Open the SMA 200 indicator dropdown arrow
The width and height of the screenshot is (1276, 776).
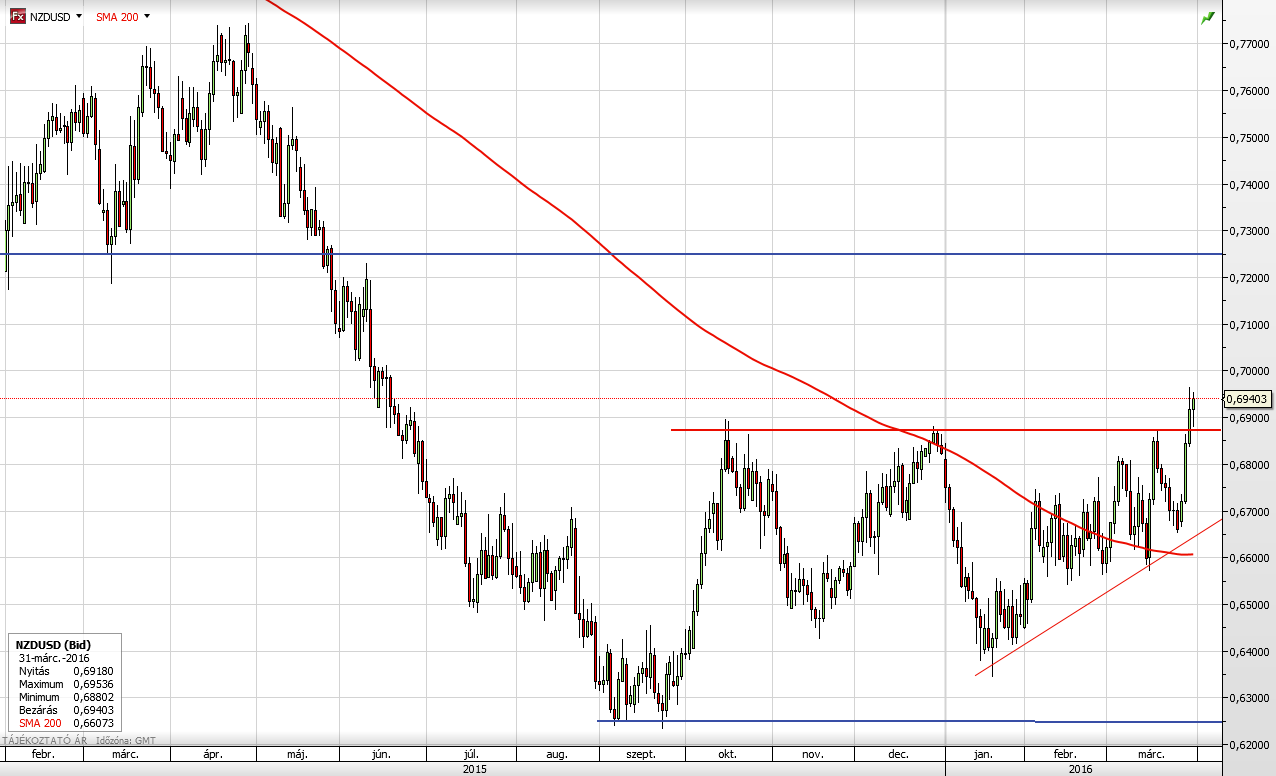click(147, 17)
